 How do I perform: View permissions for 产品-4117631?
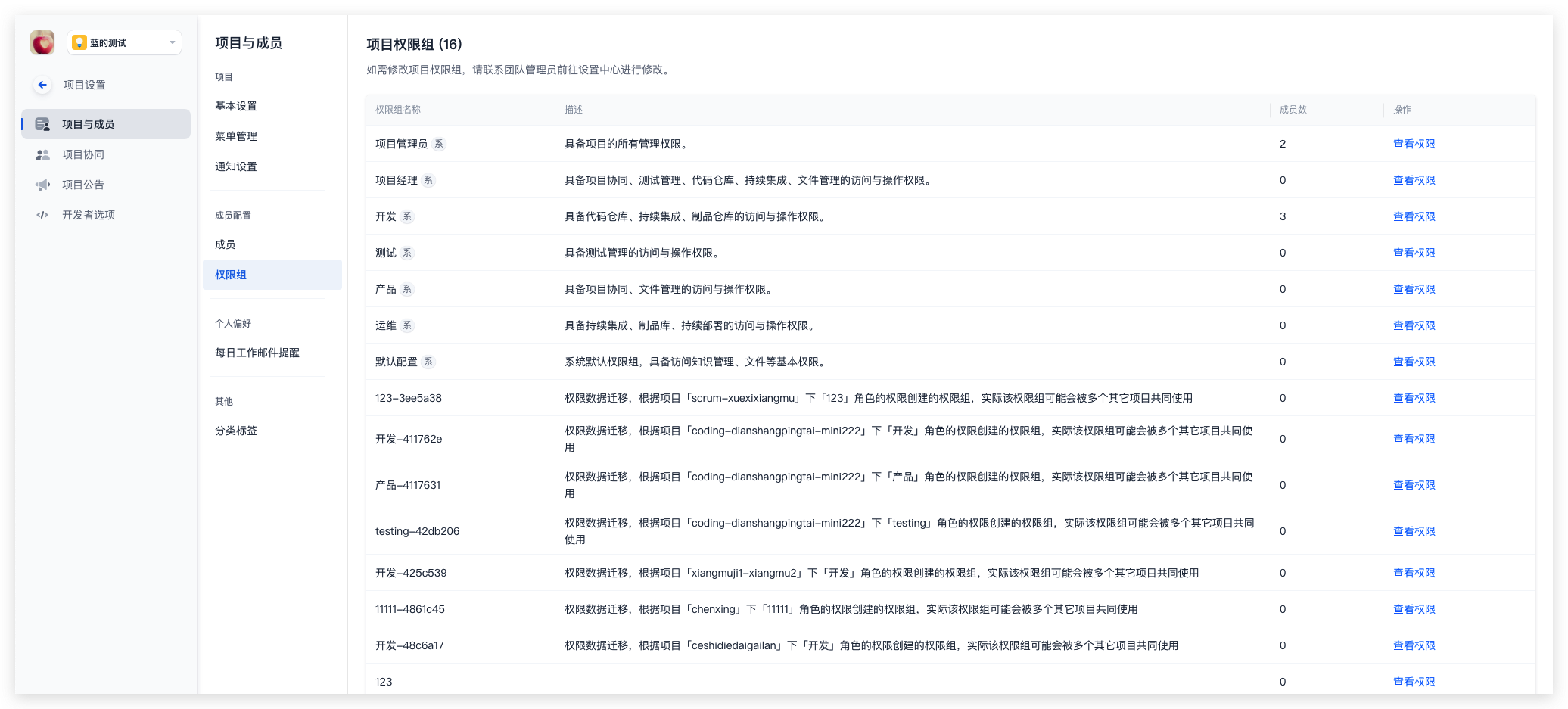(x=1414, y=485)
